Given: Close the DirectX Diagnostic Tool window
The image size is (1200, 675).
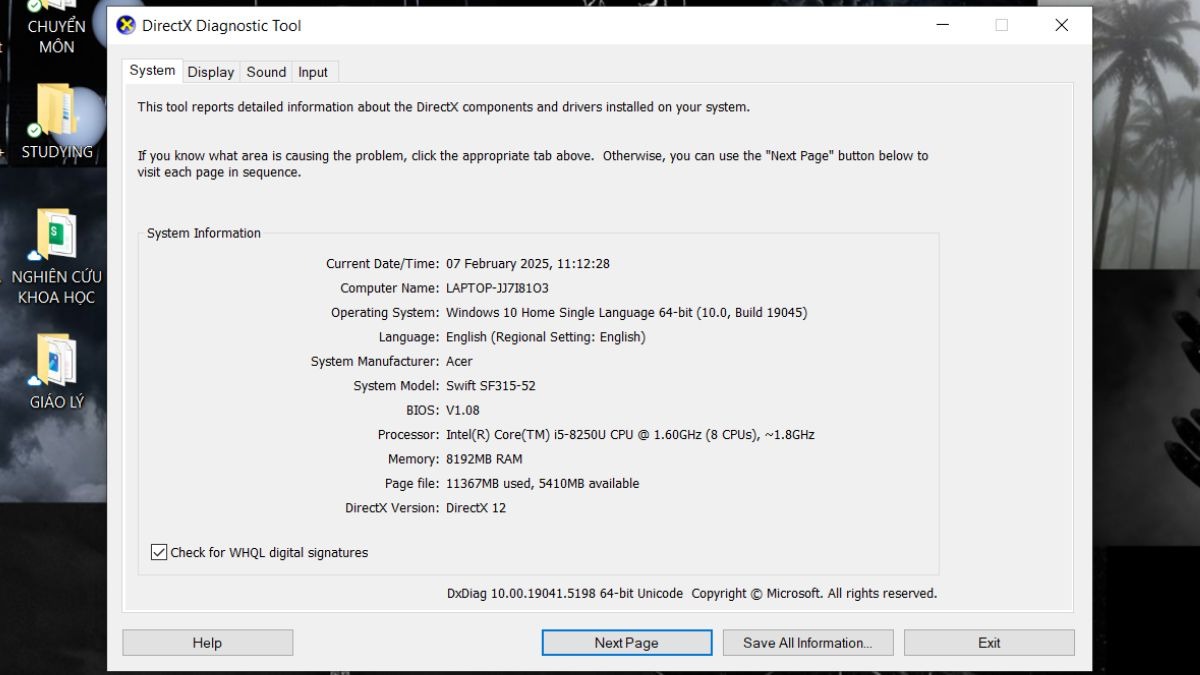Looking at the screenshot, I should click(x=1062, y=25).
